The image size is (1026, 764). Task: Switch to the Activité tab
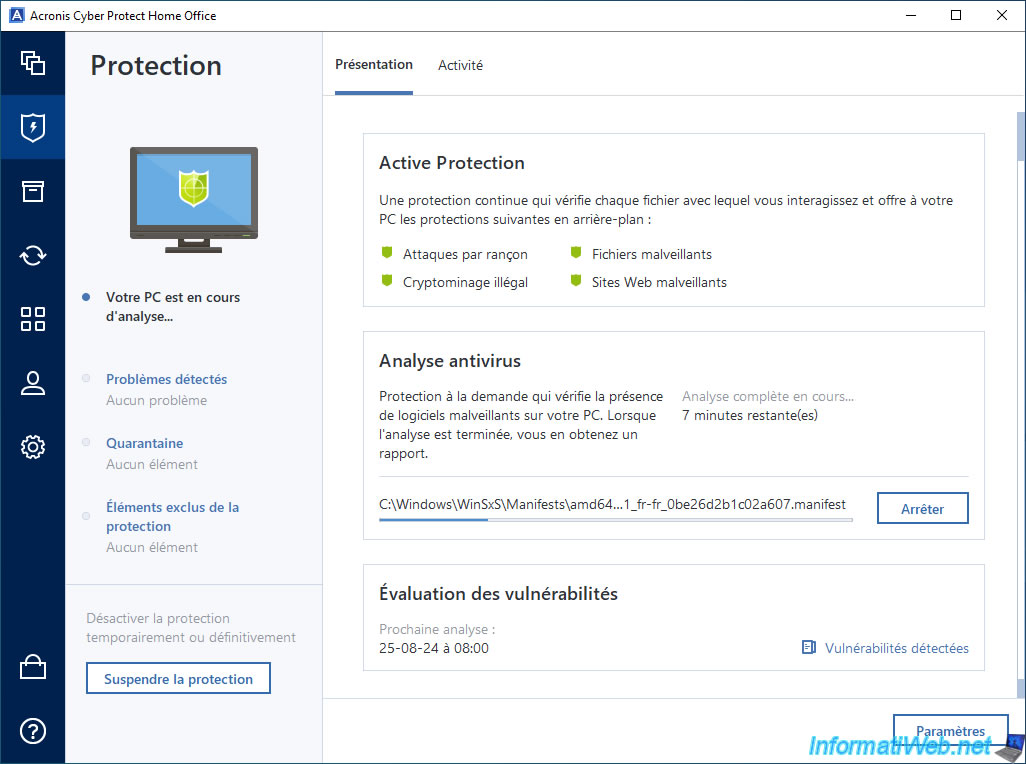[460, 65]
